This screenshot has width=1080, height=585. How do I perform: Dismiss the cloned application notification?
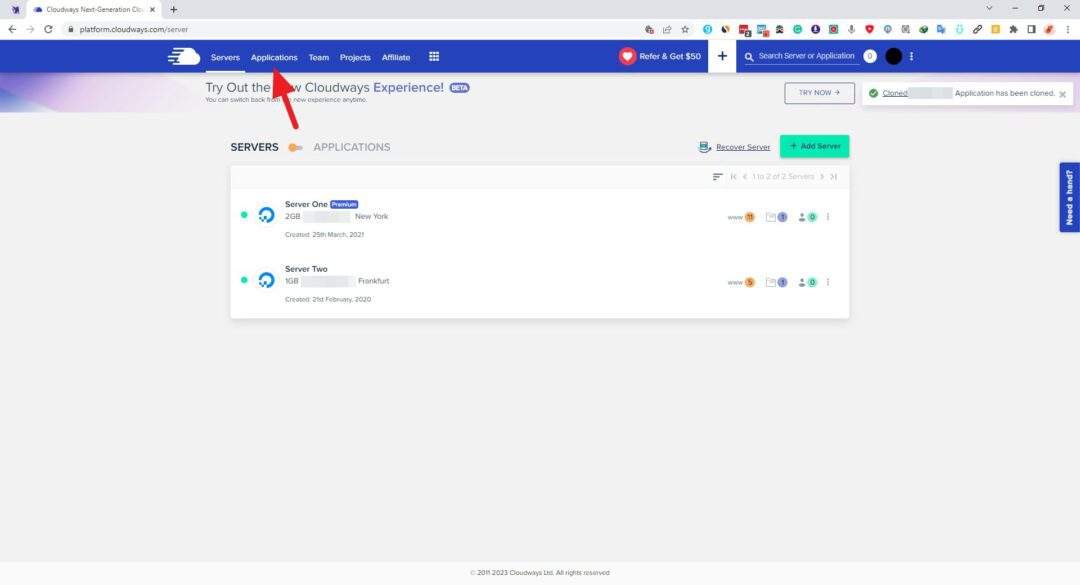[1062, 94]
